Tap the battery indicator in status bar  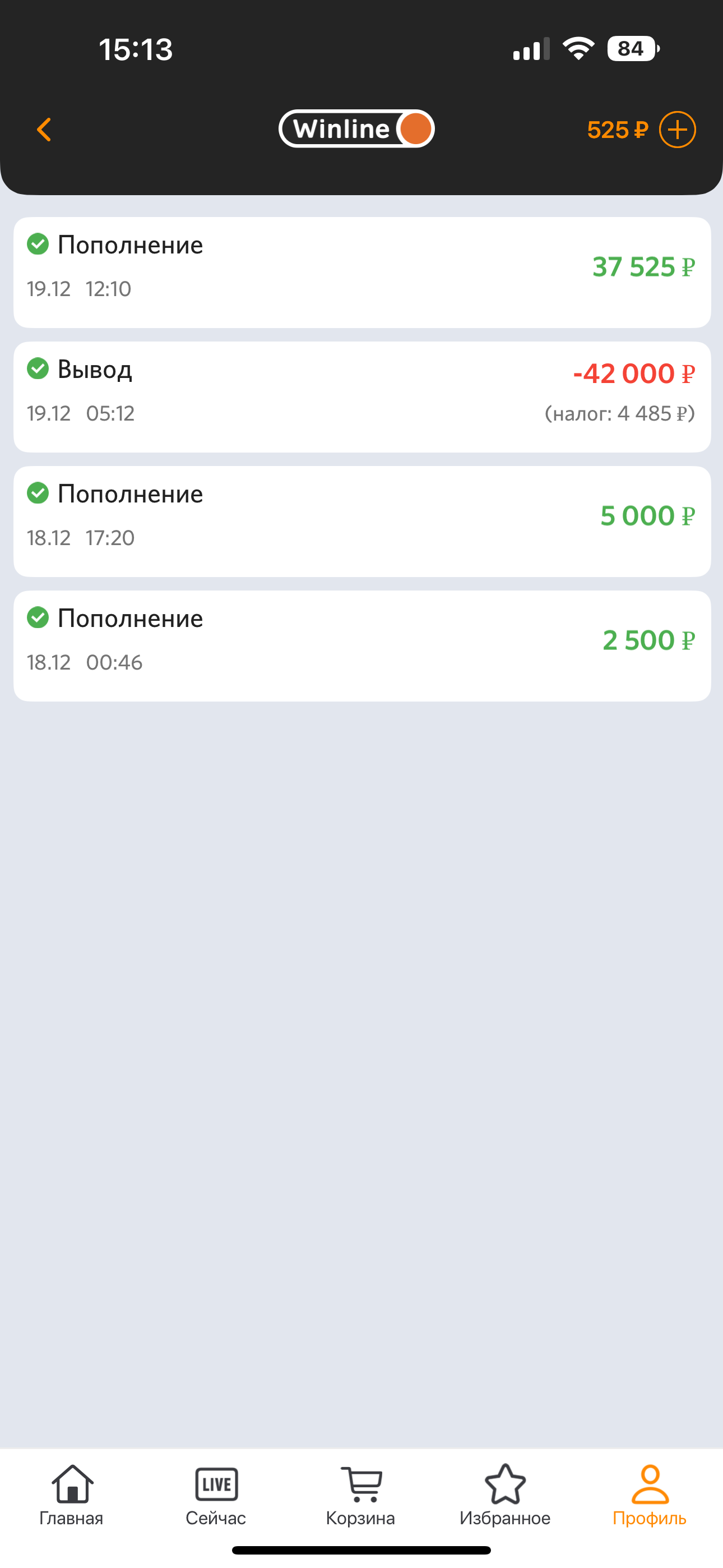pos(632,49)
